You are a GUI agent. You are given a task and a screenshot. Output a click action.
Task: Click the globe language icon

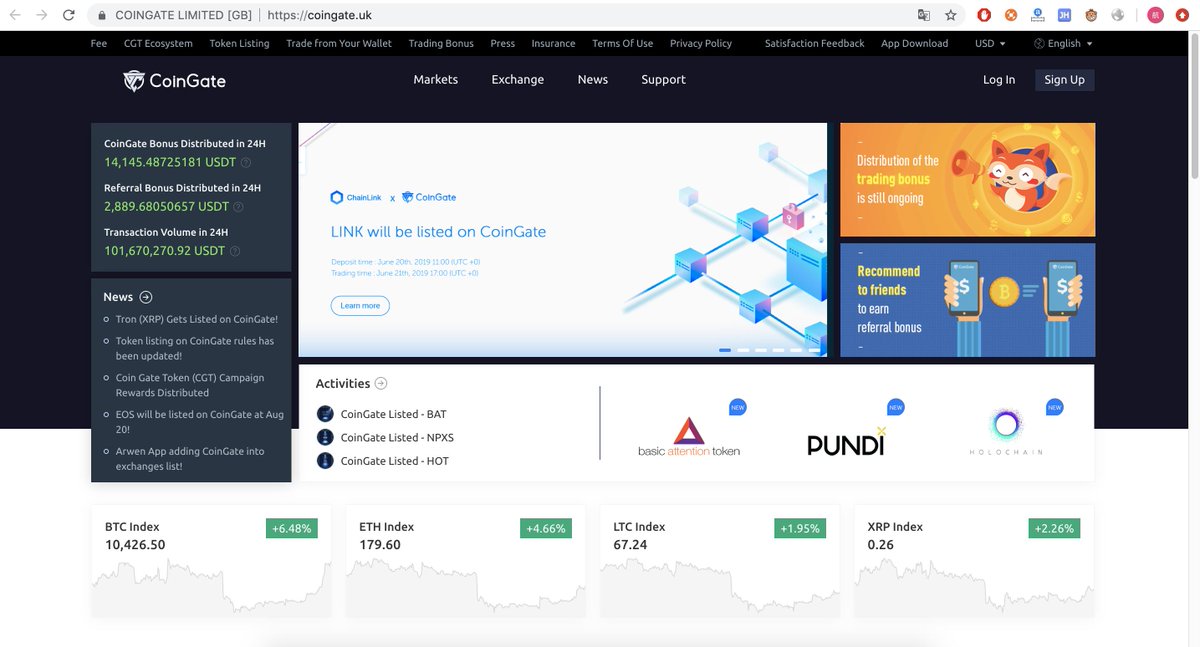click(1039, 43)
